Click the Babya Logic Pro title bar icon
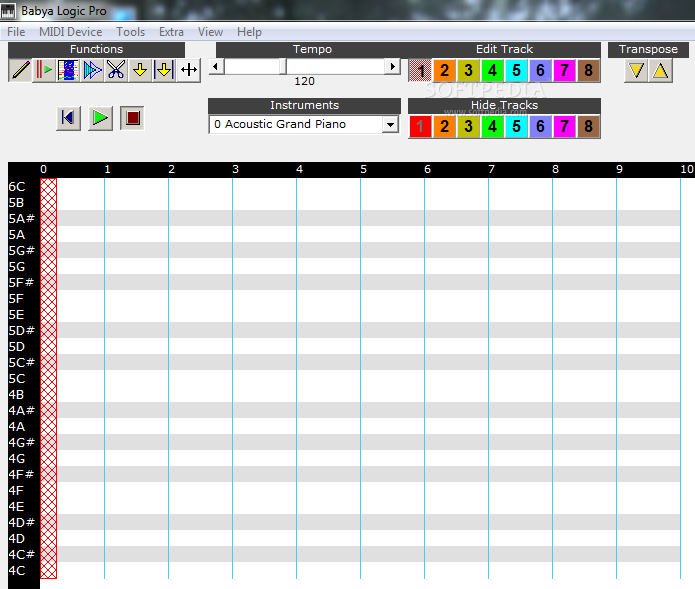Viewport: 695px width, 589px height. (x=8, y=10)
